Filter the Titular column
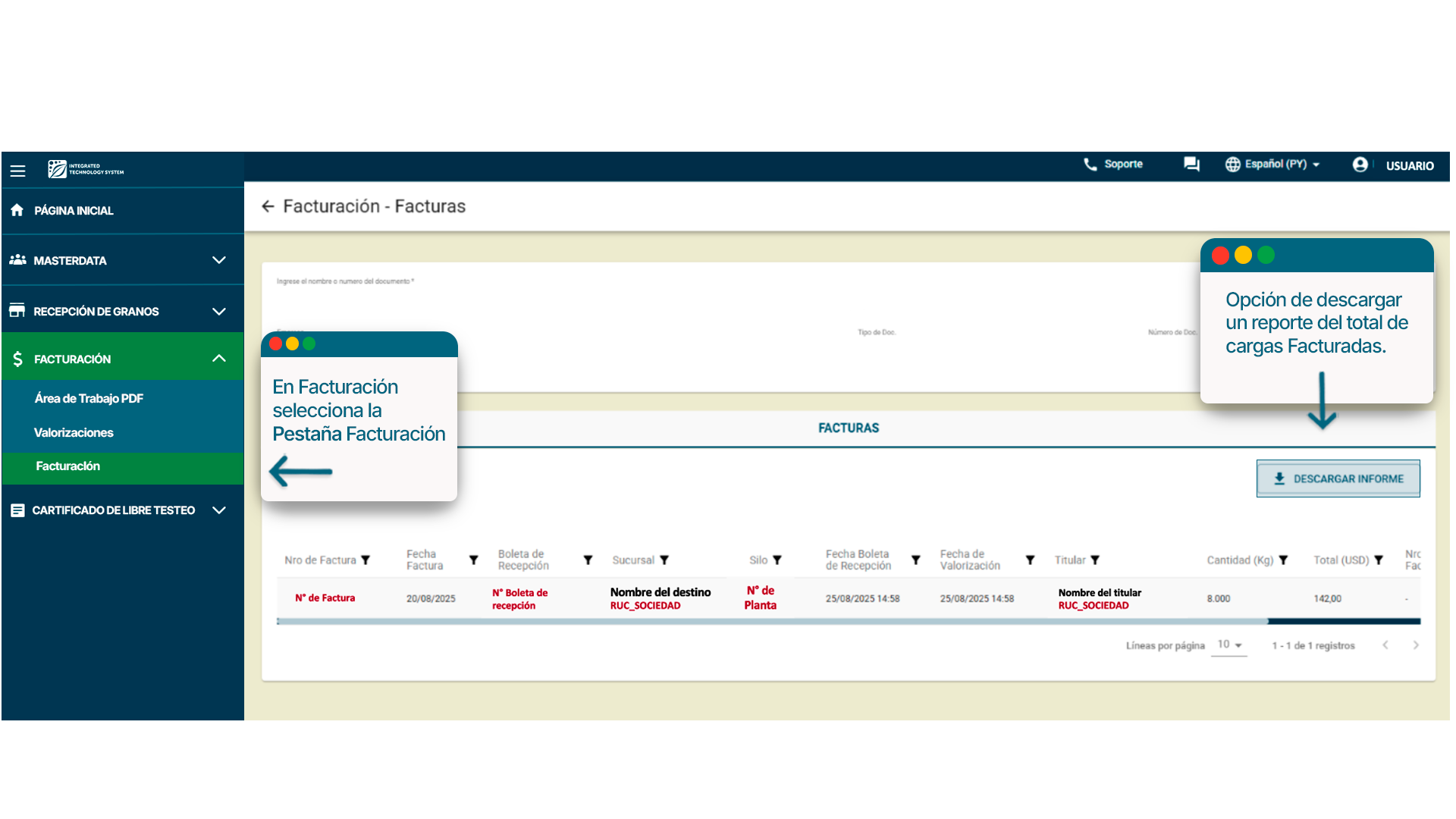The image size is (1456, 819). (x=1095, y=560)
